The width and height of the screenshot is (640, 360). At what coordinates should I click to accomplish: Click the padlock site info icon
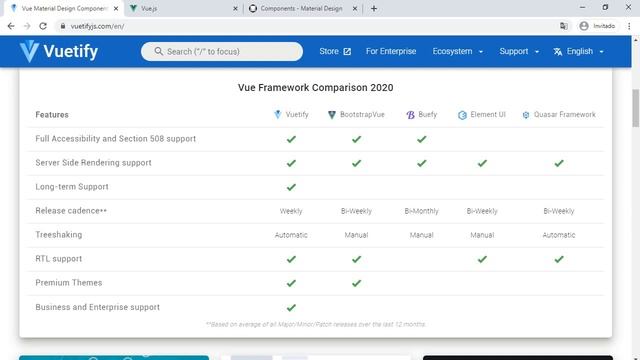tap(62, 26)
